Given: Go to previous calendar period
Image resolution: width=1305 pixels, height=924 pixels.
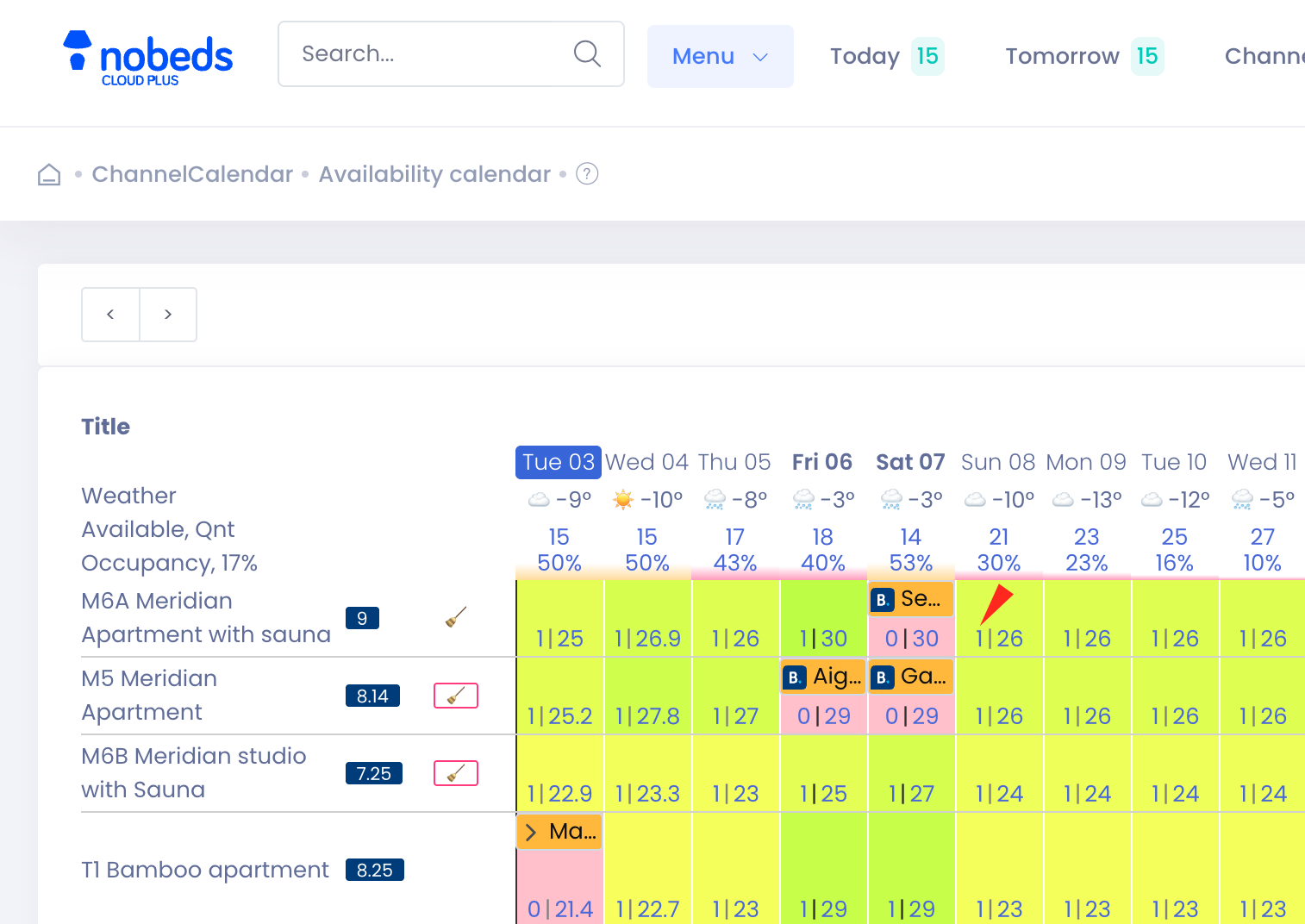Looking at the screenshot, I should pyautogui.click(x=110, y=315).
